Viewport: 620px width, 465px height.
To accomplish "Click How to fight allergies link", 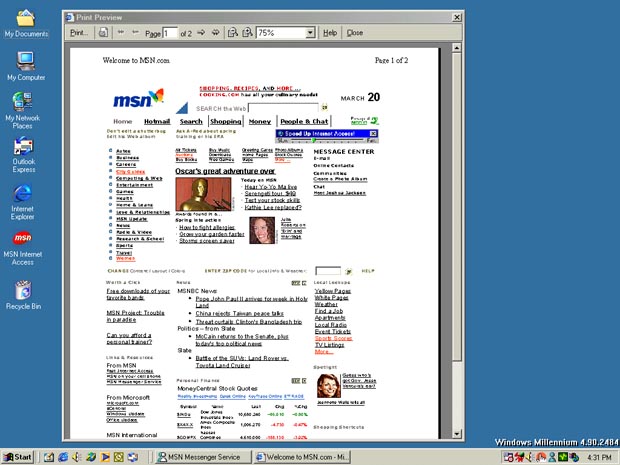I will [207, 227].
